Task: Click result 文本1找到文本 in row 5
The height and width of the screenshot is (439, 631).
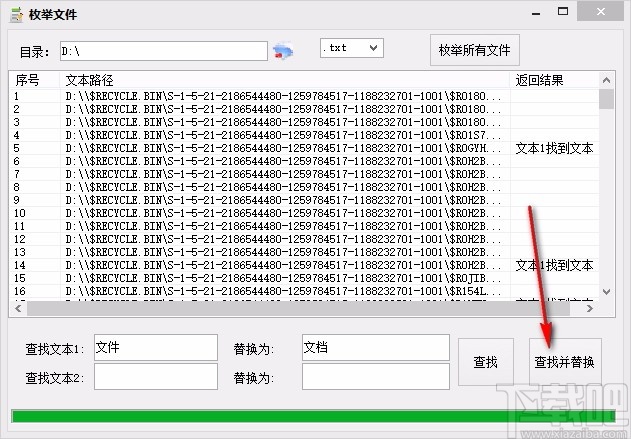Action: click(555, 148)
